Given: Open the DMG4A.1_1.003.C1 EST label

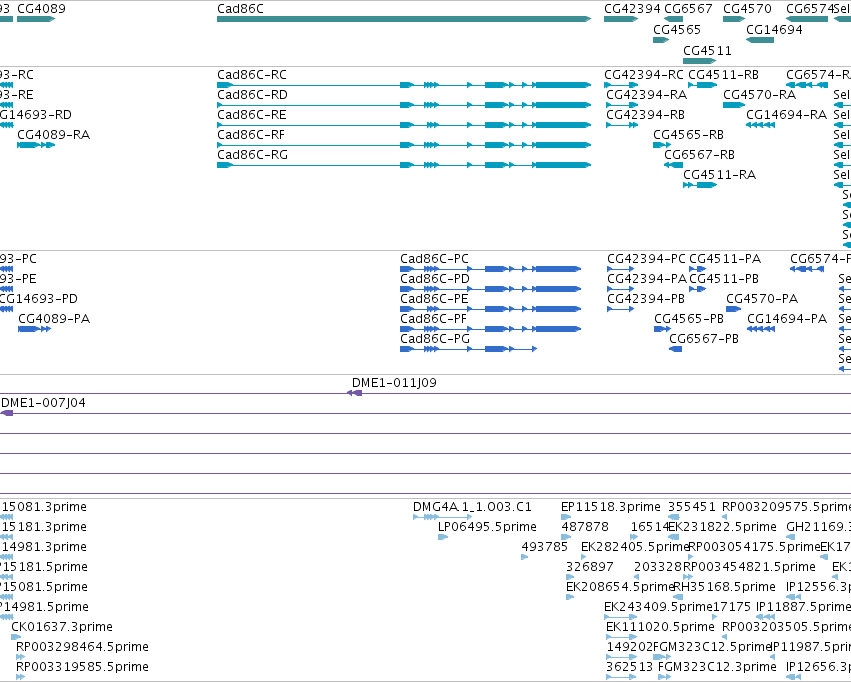Looking at the screenshot, I should pos(472,507).
